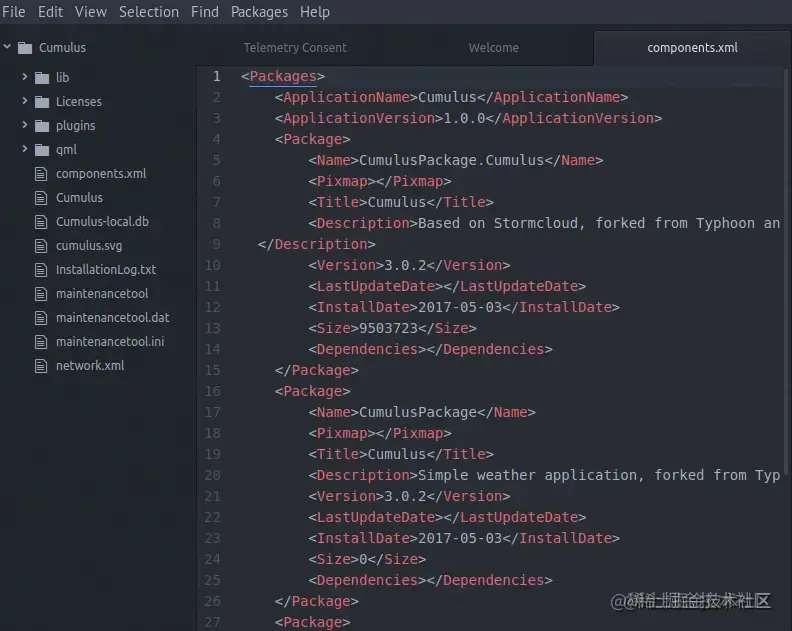
Task: Click the Version 3.0.2 on line 10
Action: [405, 265]
